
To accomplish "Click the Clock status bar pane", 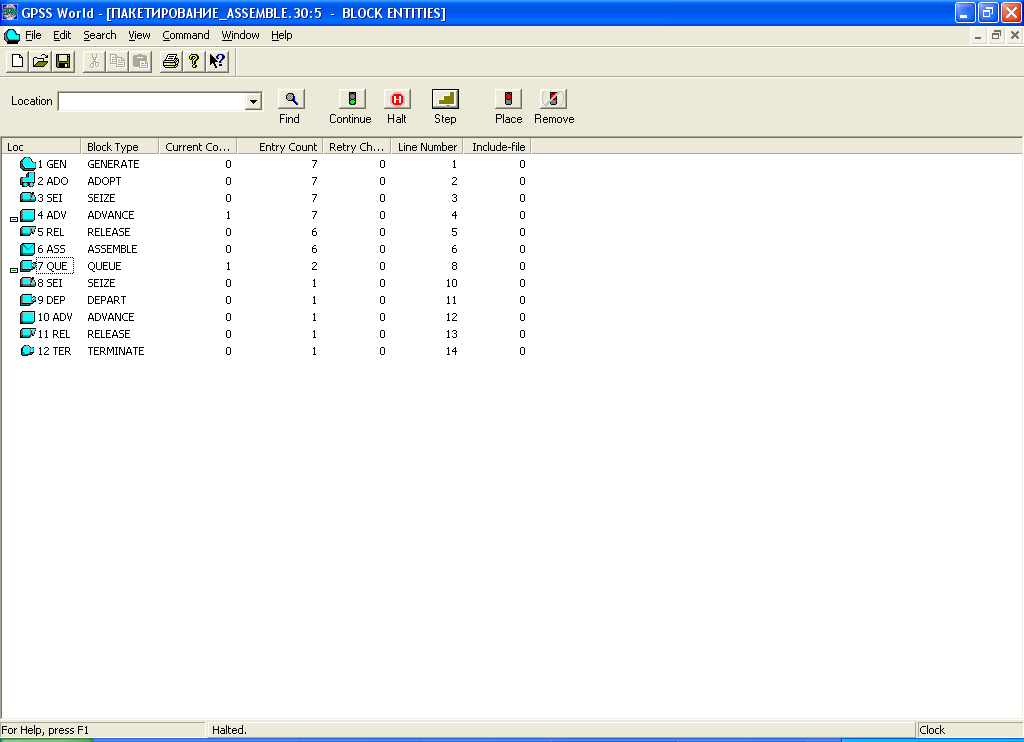I will [x=970, y=730].
